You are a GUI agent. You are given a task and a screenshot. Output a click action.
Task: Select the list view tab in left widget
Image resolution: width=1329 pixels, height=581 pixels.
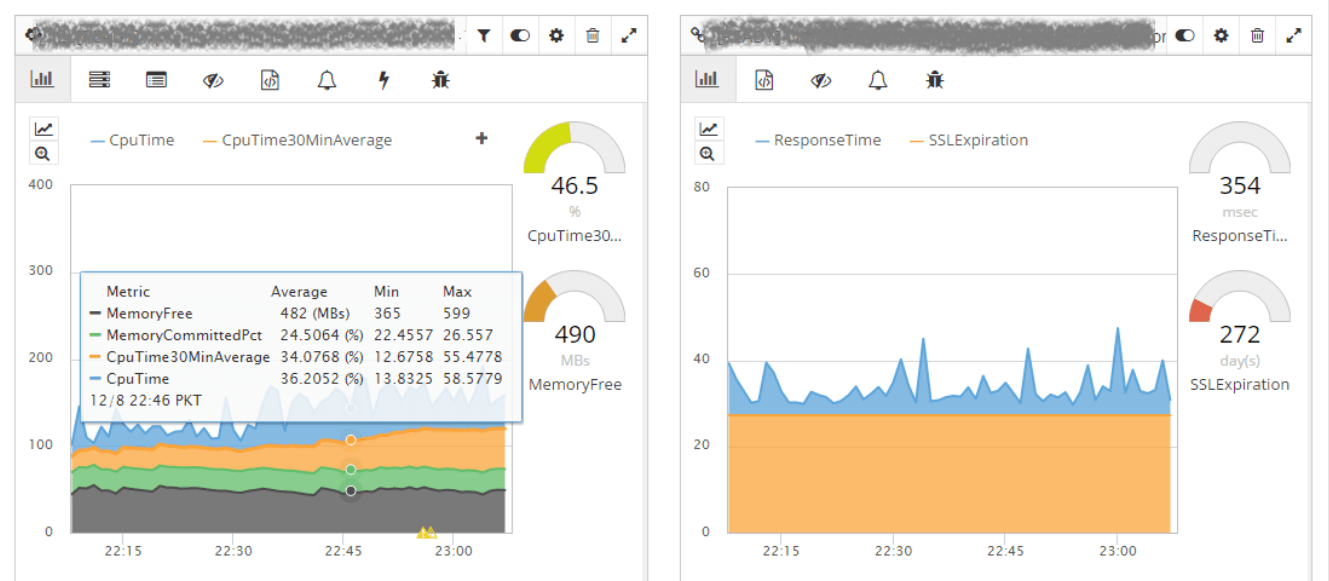[156, 80]
